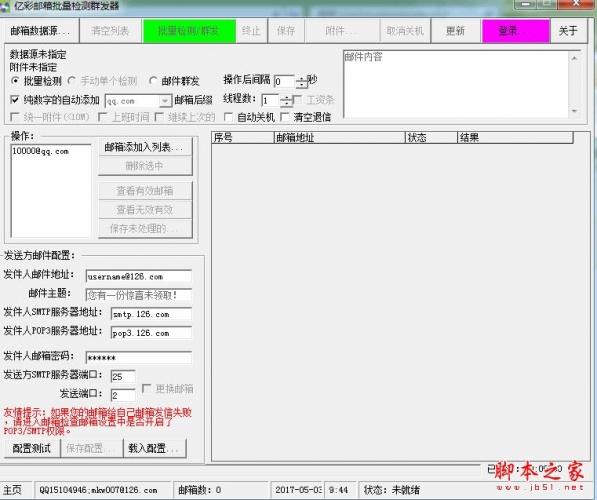
Task: Open 附件... button
Action: tap(342, 31)
